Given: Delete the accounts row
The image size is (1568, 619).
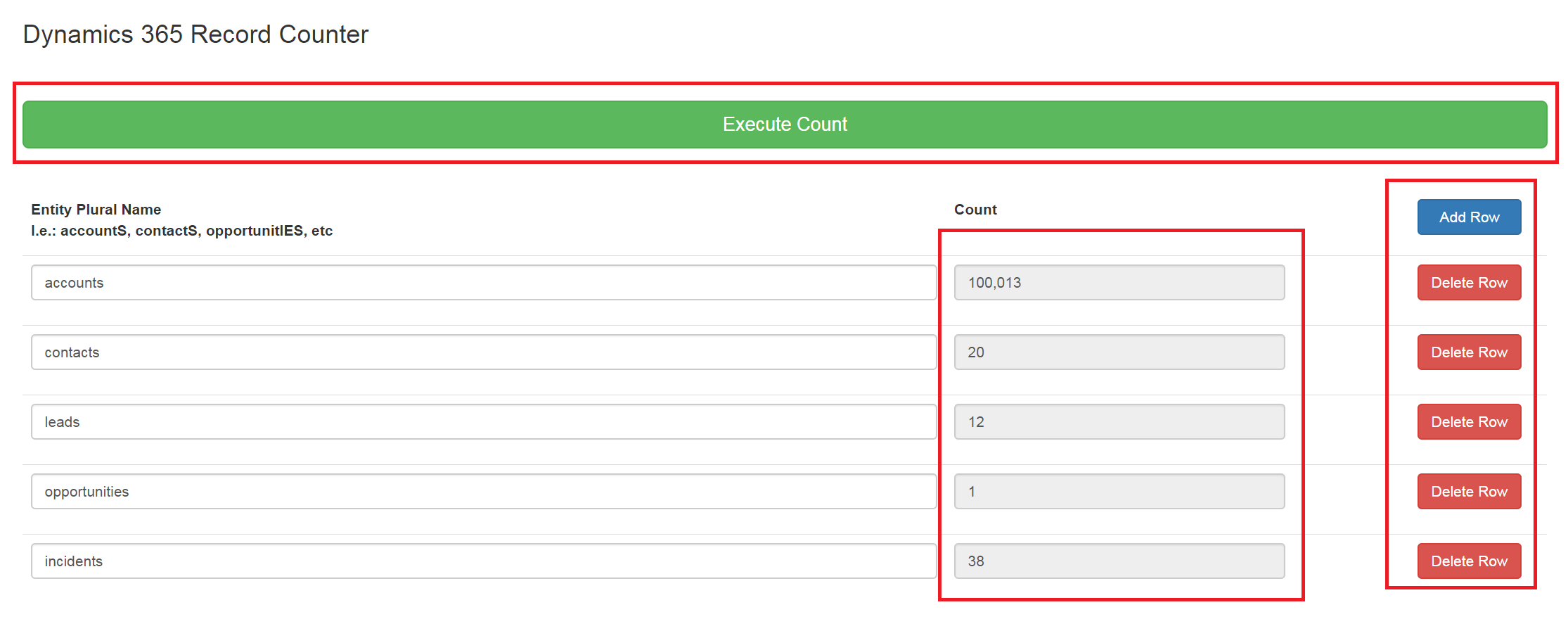Looking at the screenshot, I should click(1468, 283).
